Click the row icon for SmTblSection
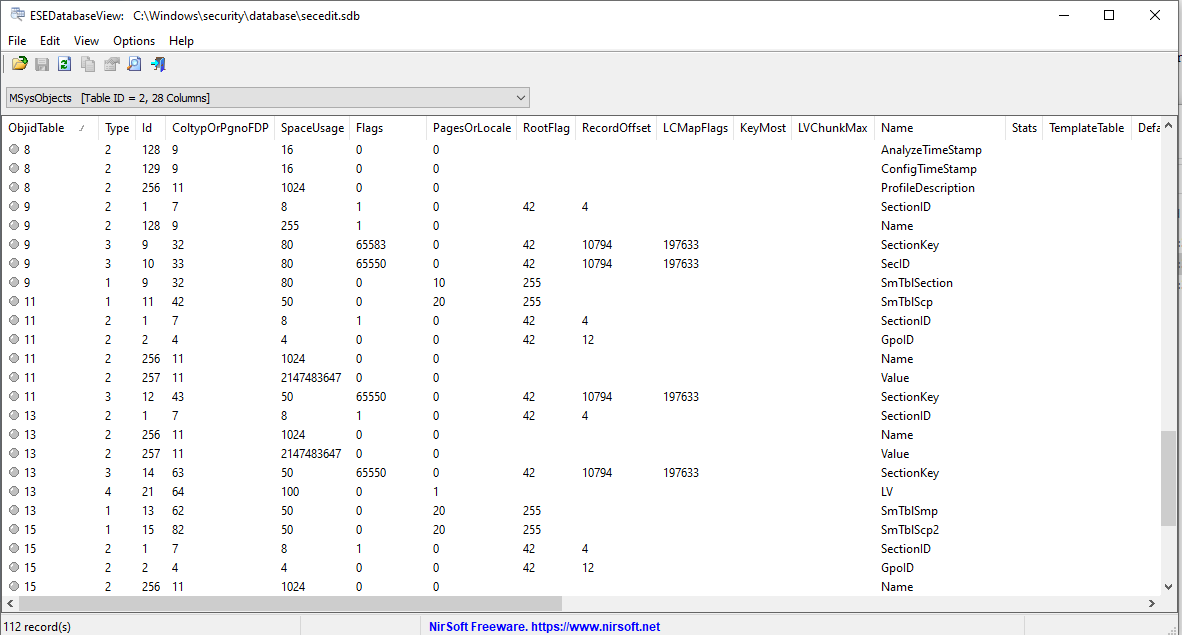The image size is (1182, 635). 14,282
